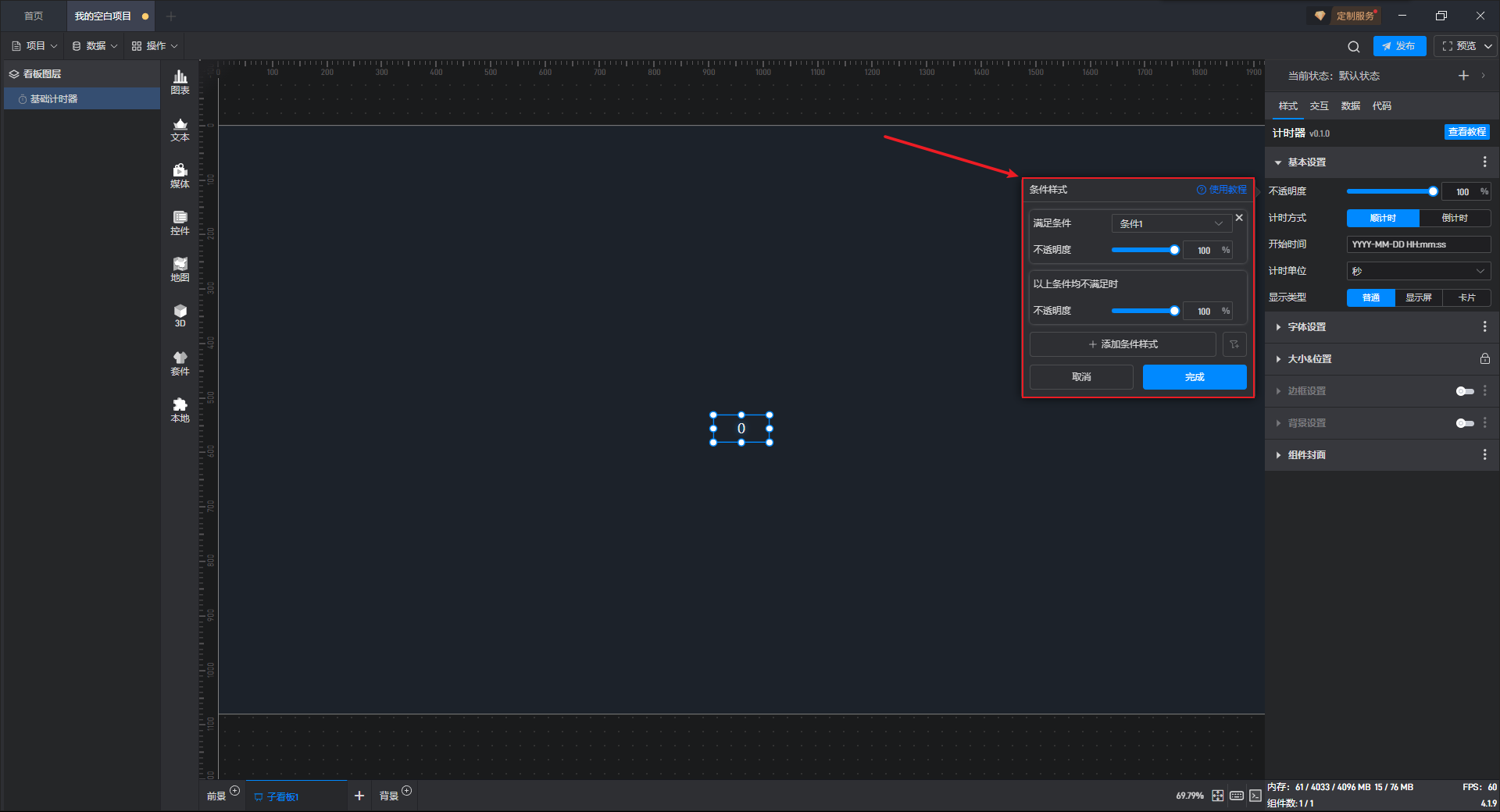
Task: Switch to the 样式 tab
Action: [x=1287, y=106]
